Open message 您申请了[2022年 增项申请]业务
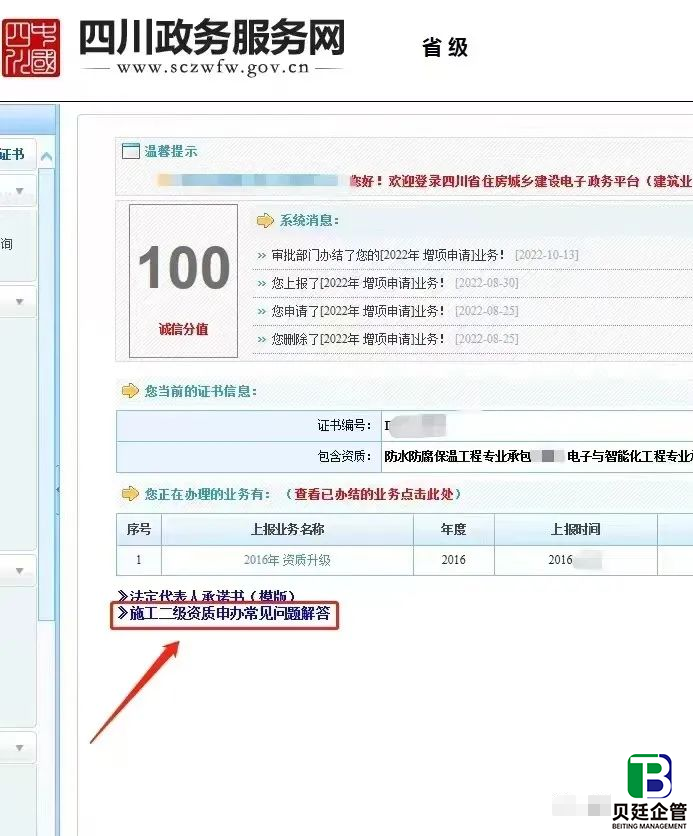693x836 pixels. pyautogui.click(x=358, y=311)
